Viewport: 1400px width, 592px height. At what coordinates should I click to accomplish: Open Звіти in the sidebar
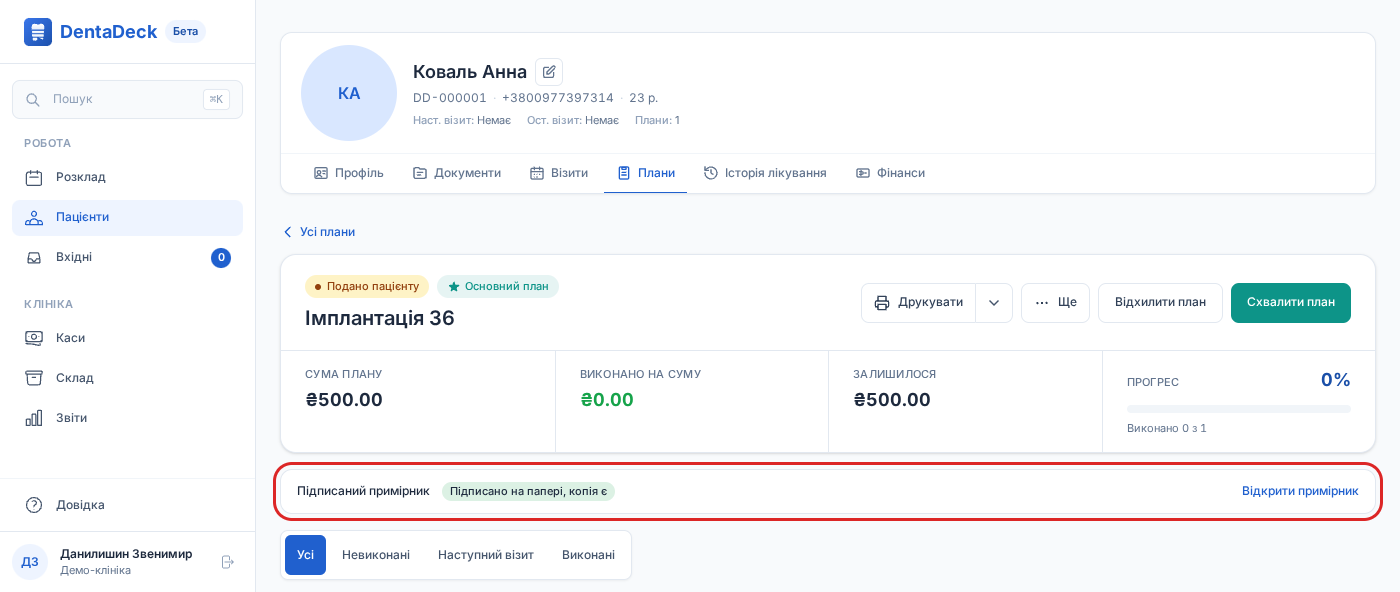pyautogui.click(x=127, y=418)
